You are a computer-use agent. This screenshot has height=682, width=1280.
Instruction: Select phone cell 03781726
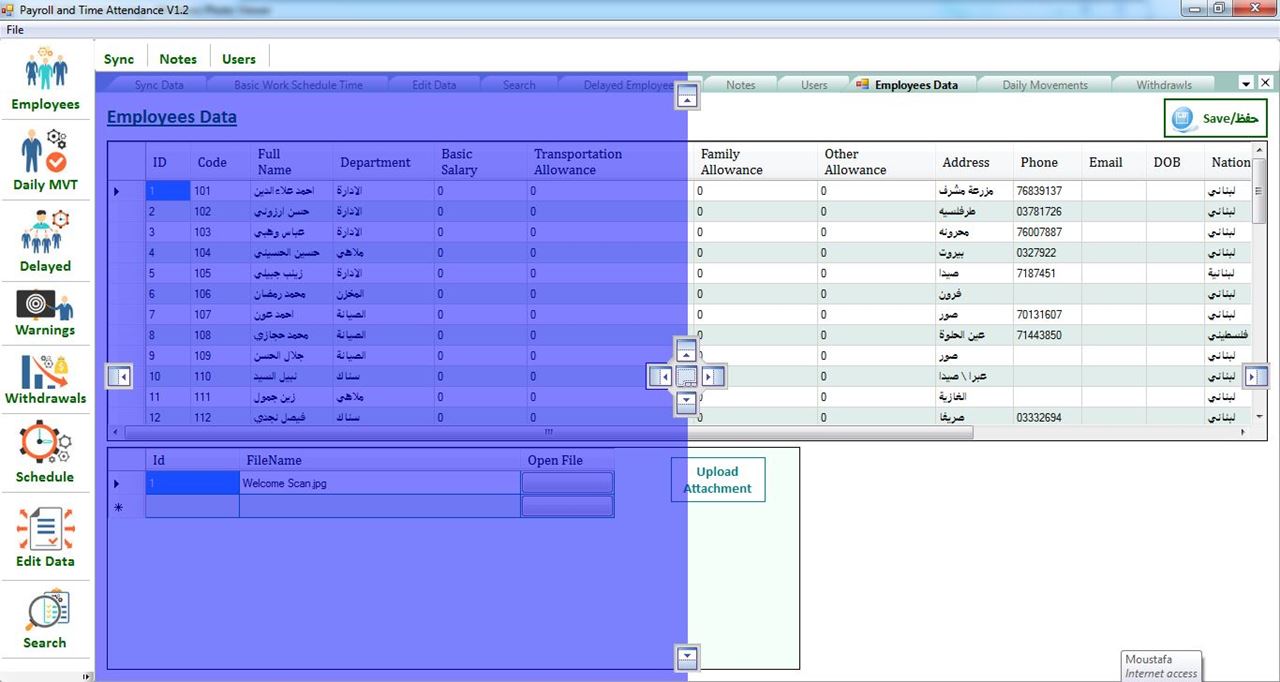point(1047,212)
